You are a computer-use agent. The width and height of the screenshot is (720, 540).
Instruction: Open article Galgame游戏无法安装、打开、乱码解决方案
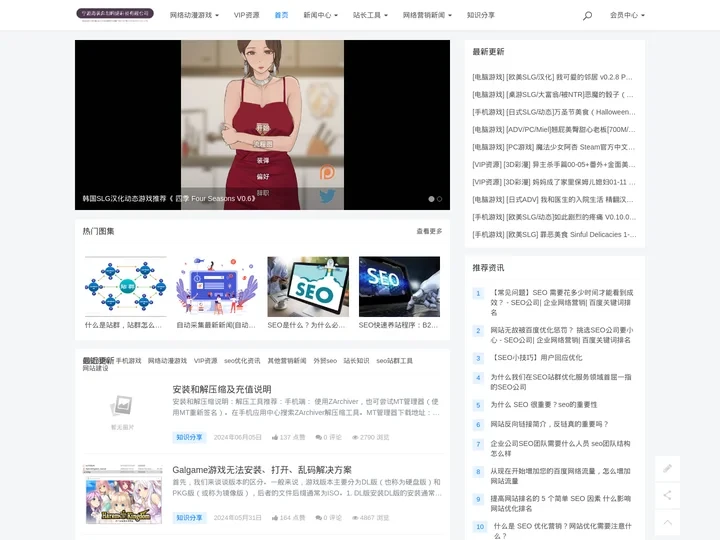262,470
